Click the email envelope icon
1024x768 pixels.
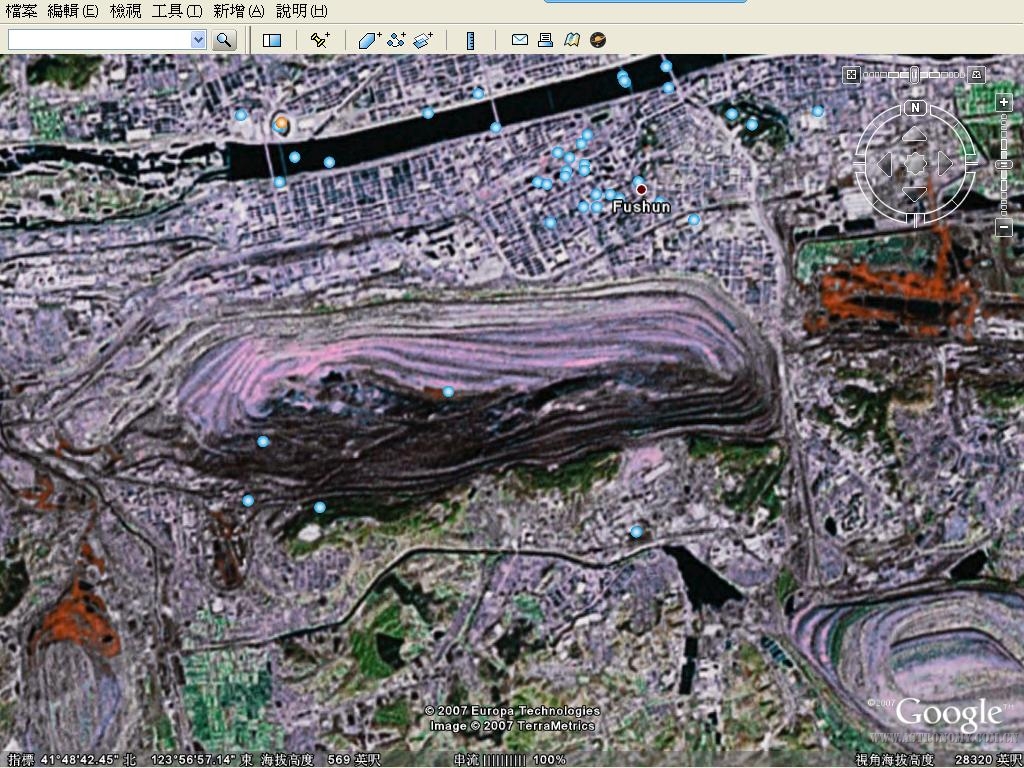click(520, 40)
